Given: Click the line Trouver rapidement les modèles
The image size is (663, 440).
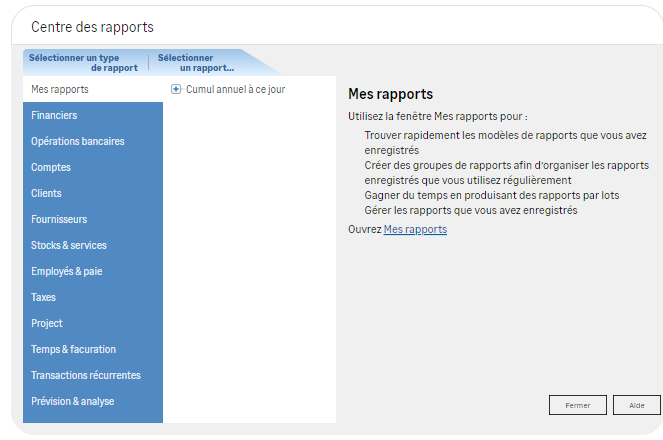Looking at the screenshot, I should (x=506, y=142).
